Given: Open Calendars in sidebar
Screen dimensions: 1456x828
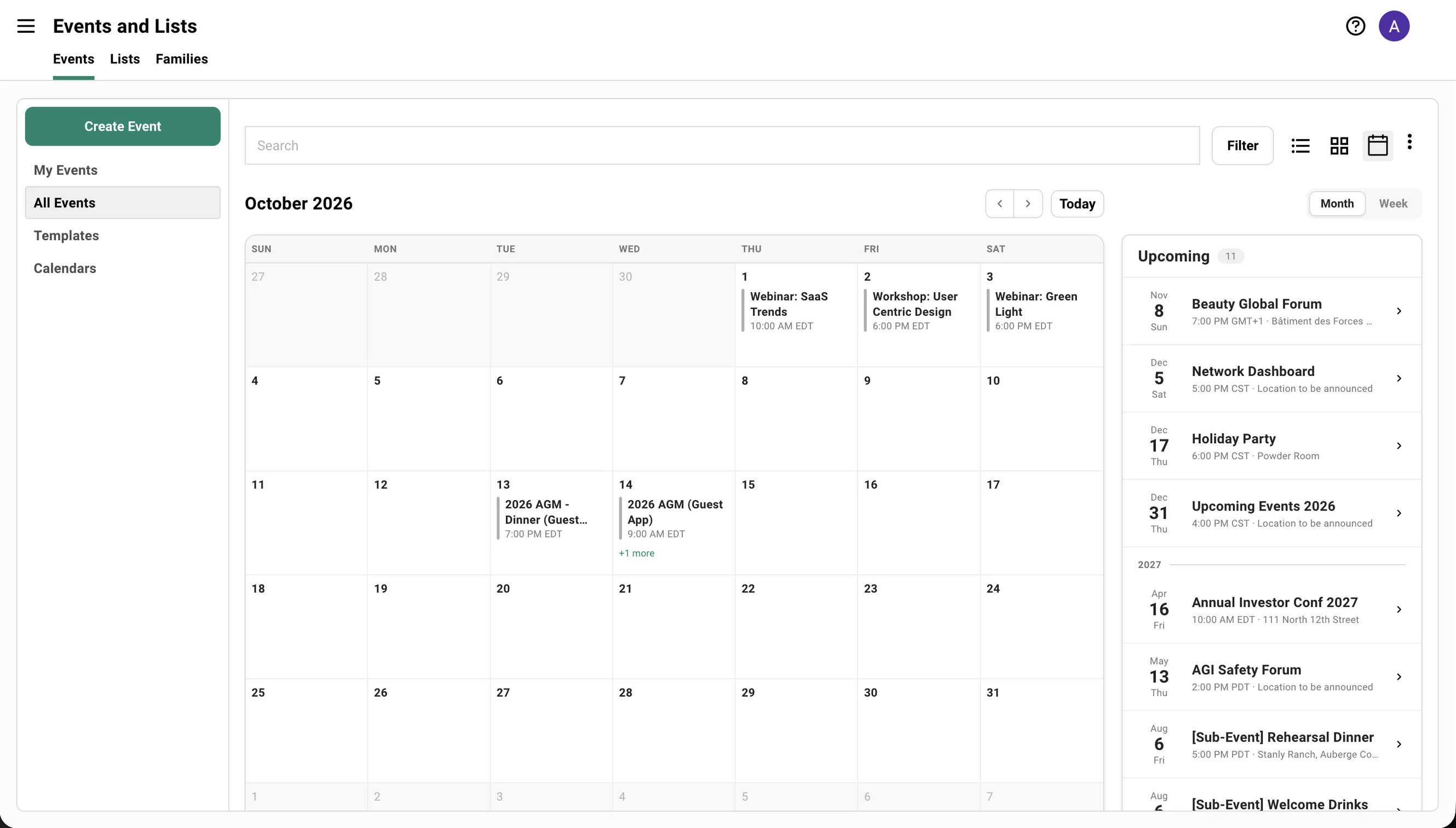Looking at the screenshot, I should [123, 268].
